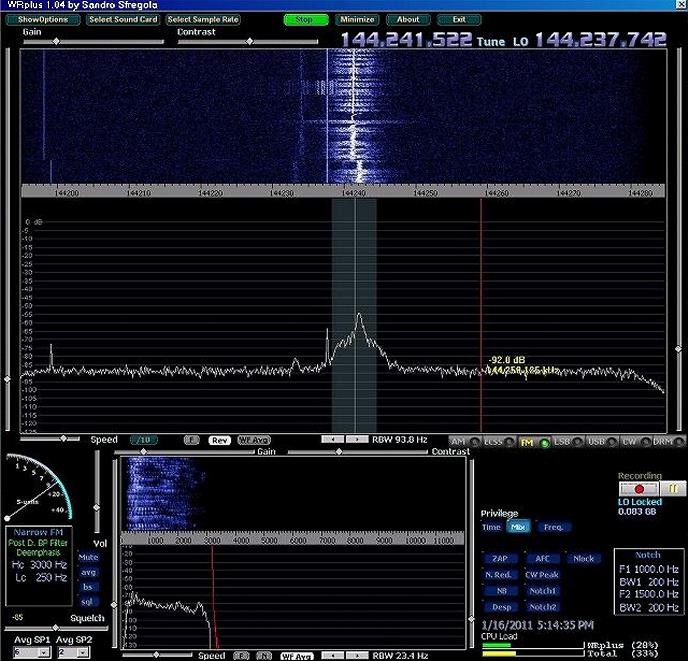Enable Notch2 filter

coord(542,607)
